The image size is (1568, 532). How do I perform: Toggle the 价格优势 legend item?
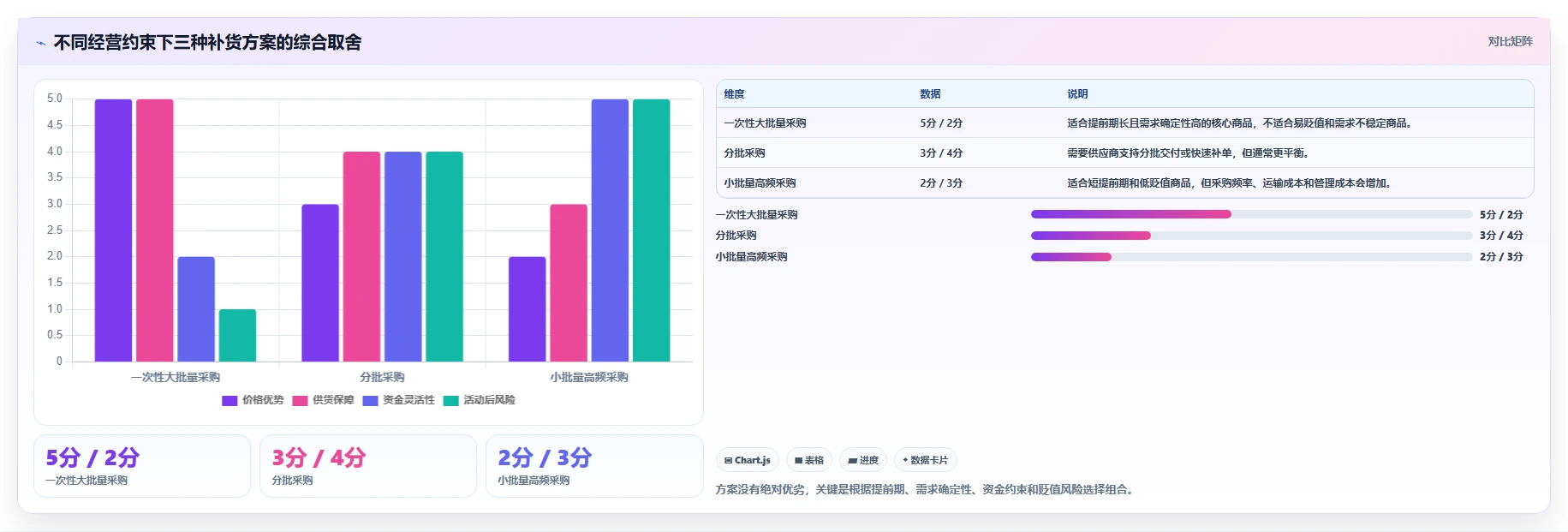click(253, 400)
